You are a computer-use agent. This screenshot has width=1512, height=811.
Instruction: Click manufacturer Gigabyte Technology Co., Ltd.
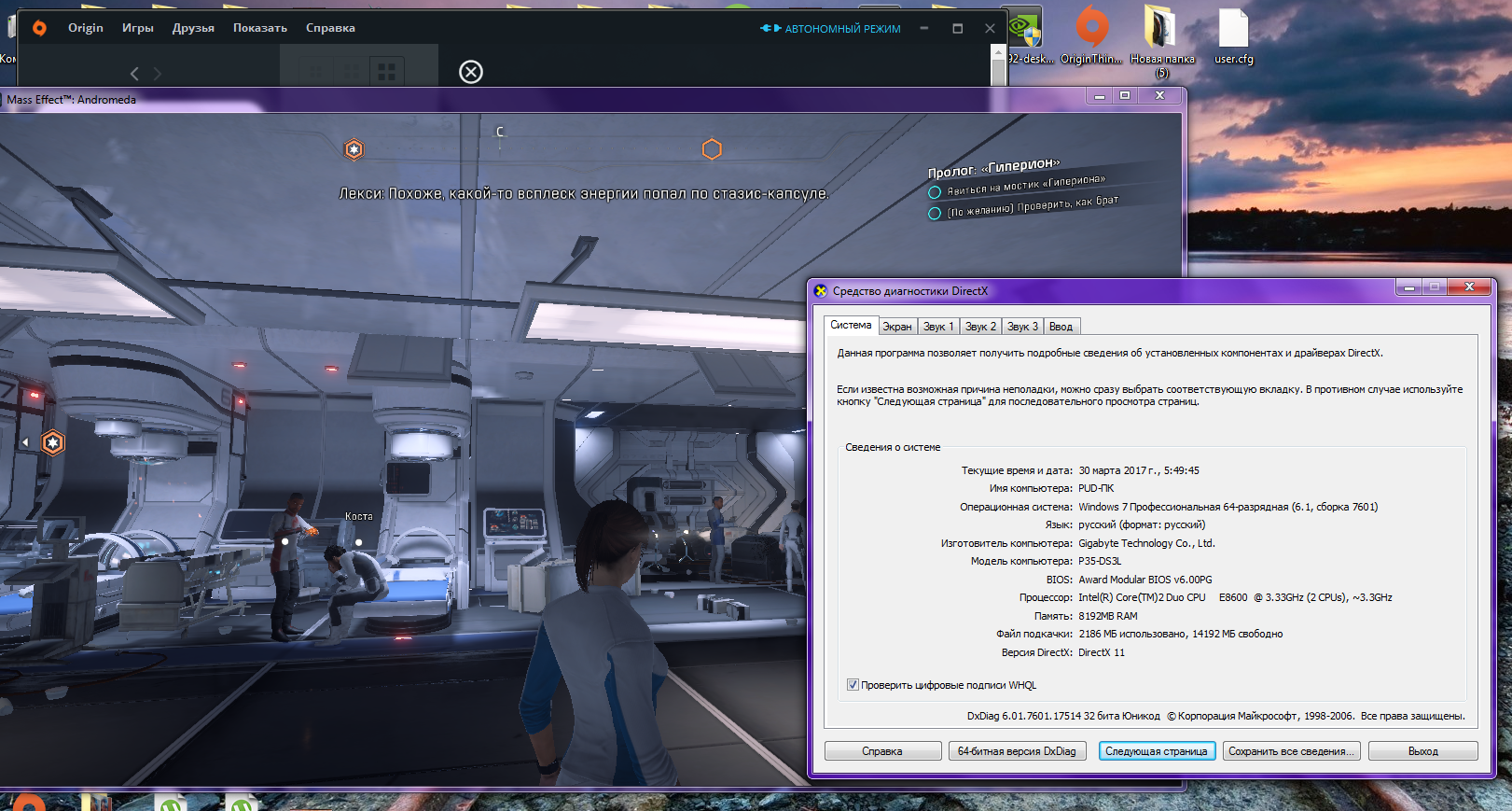(1146, 543)
